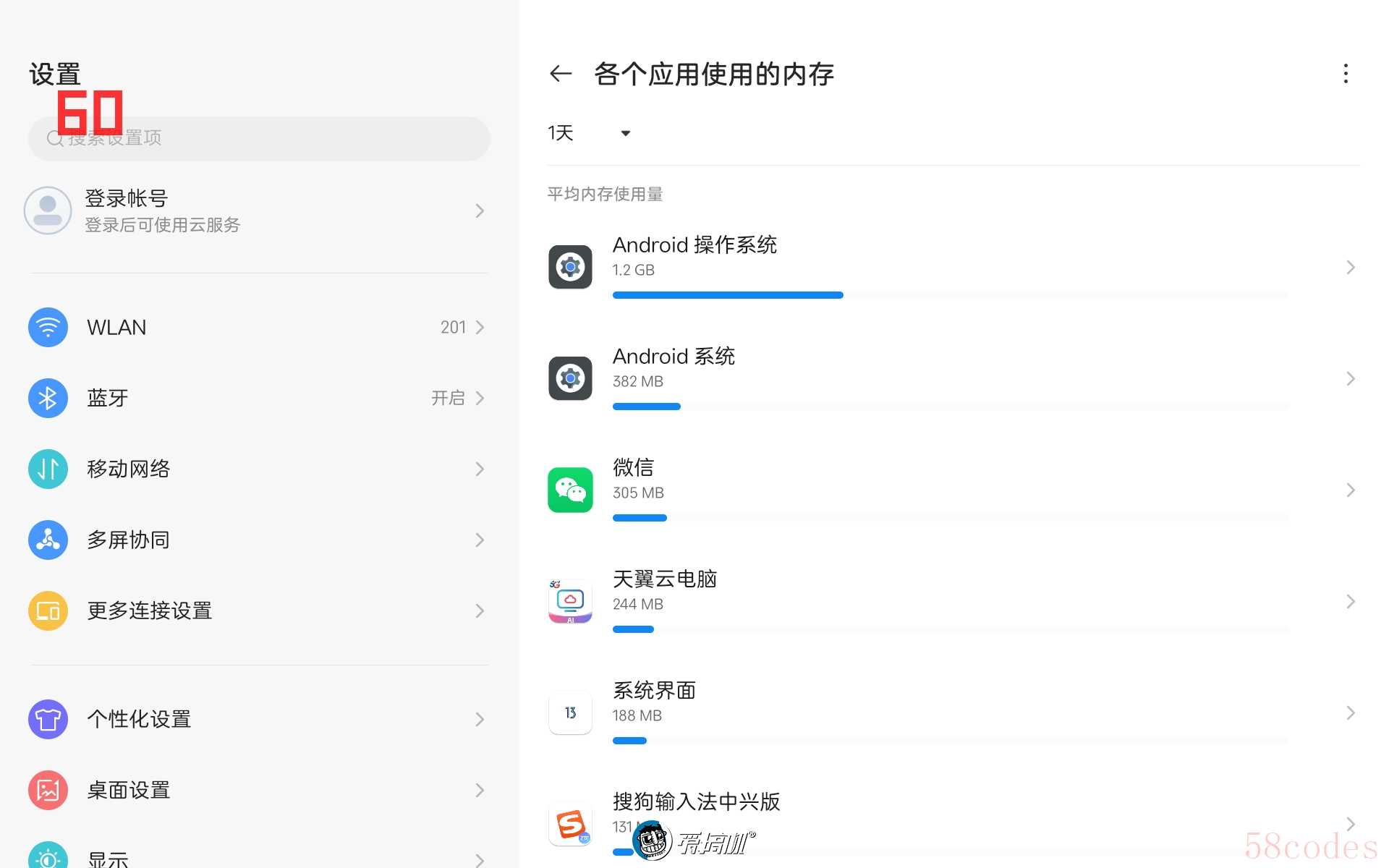Expand the 微信 entry chevron

click(1350, 490)
